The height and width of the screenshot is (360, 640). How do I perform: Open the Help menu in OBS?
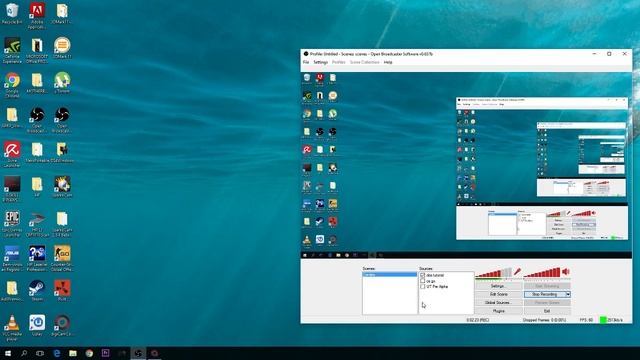(x=388, y=62)
